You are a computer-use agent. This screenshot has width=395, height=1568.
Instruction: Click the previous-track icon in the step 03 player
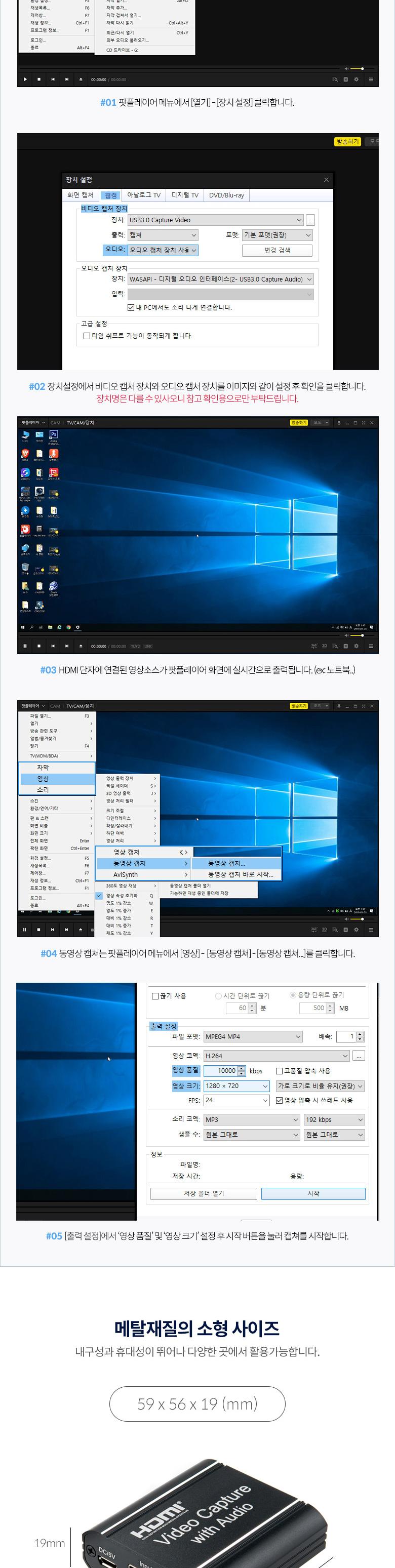pyautogui.click(x=53, y=646)
